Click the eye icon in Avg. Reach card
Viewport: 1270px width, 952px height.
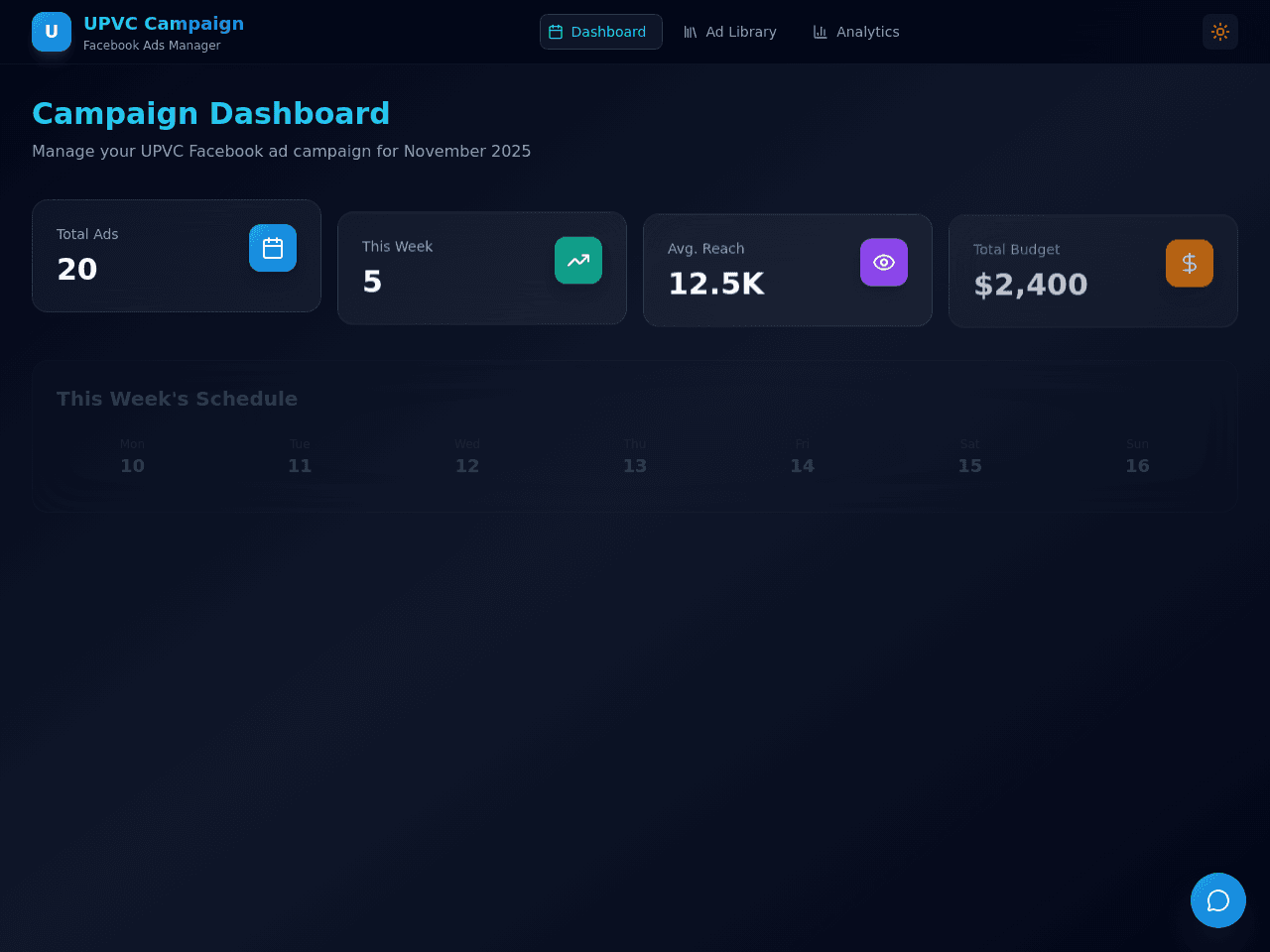click(884, 262)
